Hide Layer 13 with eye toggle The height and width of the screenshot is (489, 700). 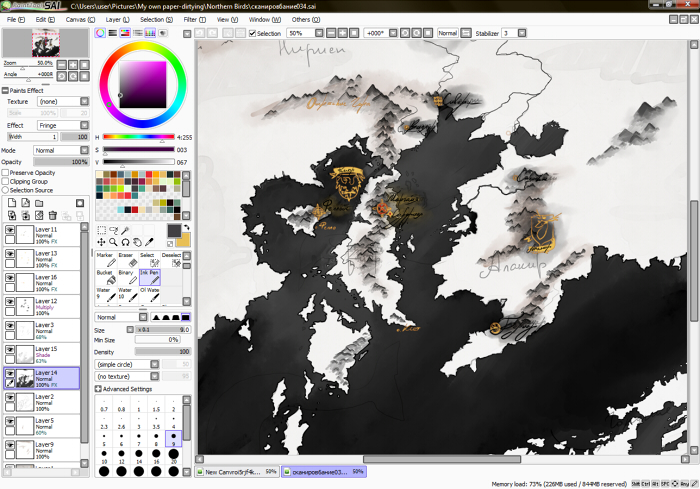point(10,253)
